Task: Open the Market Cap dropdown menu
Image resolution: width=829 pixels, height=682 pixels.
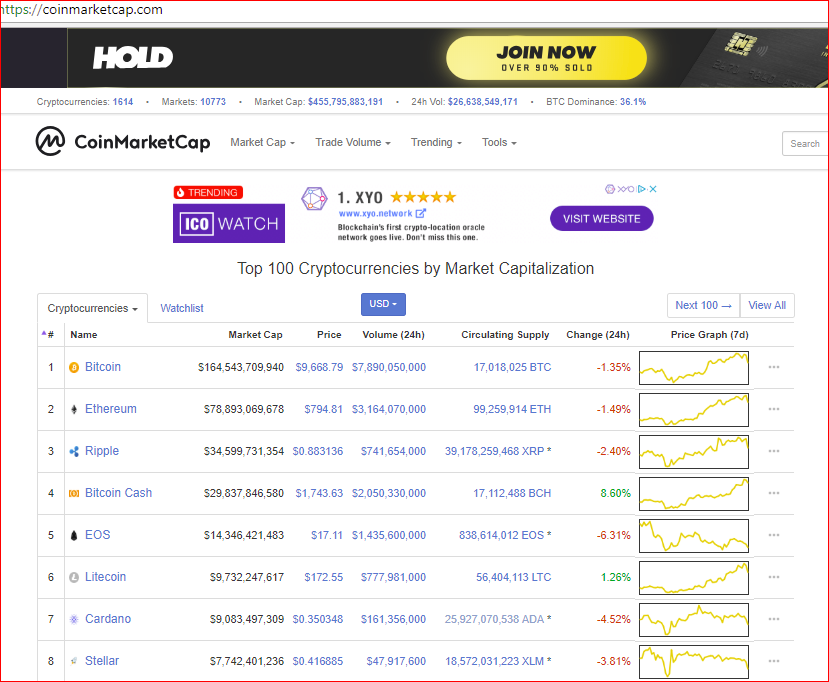Action: (x=262, y=142)
